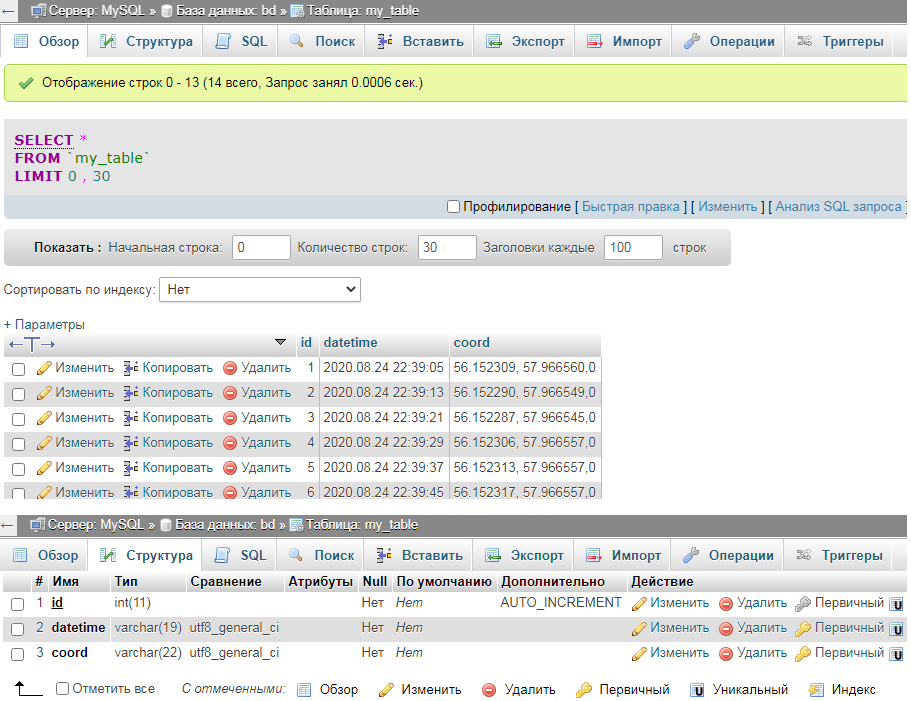The width and height of the screenshot is (911, 701).
Task: Enable the Профилирование checkbox
Action: tap(453, 207)
